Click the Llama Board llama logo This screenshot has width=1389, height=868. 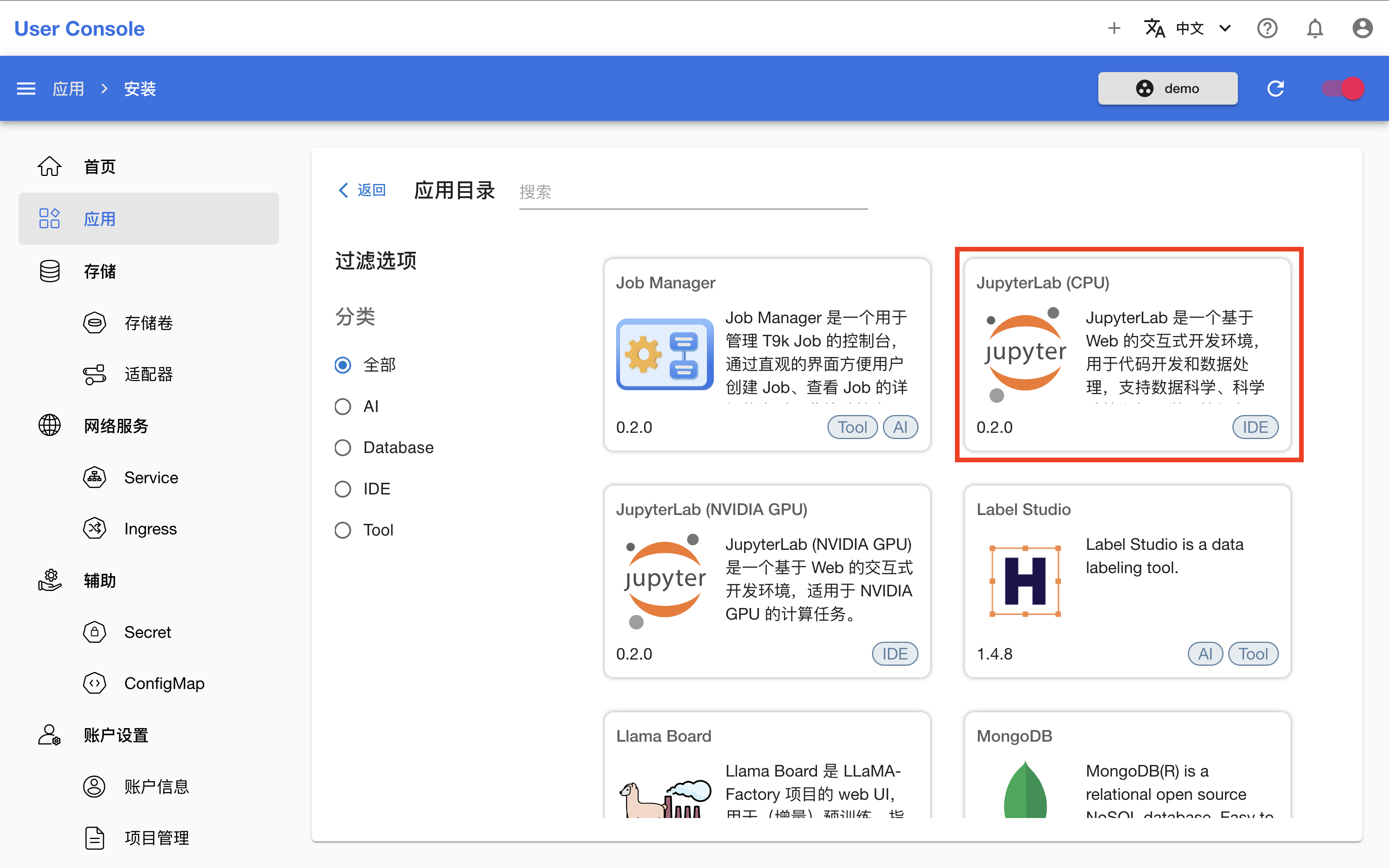[665, 798]
